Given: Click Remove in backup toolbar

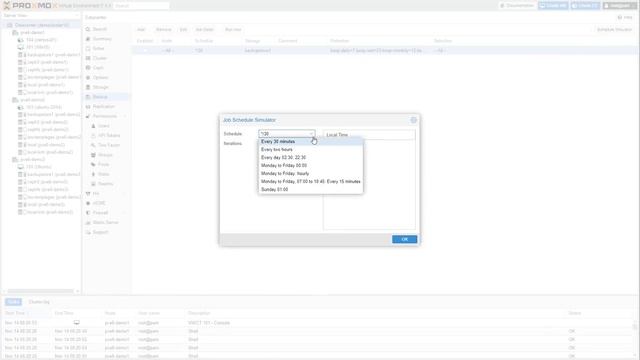Looking at the screenshot, I should click(164, 30).
